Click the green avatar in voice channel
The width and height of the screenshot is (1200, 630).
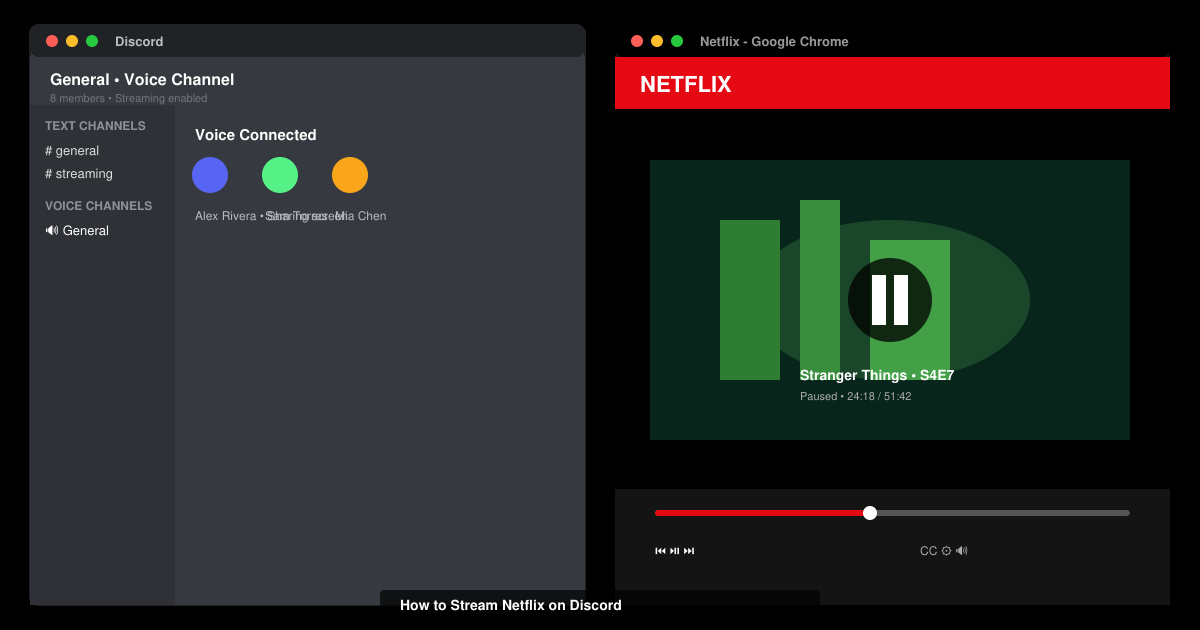[280, 175]
